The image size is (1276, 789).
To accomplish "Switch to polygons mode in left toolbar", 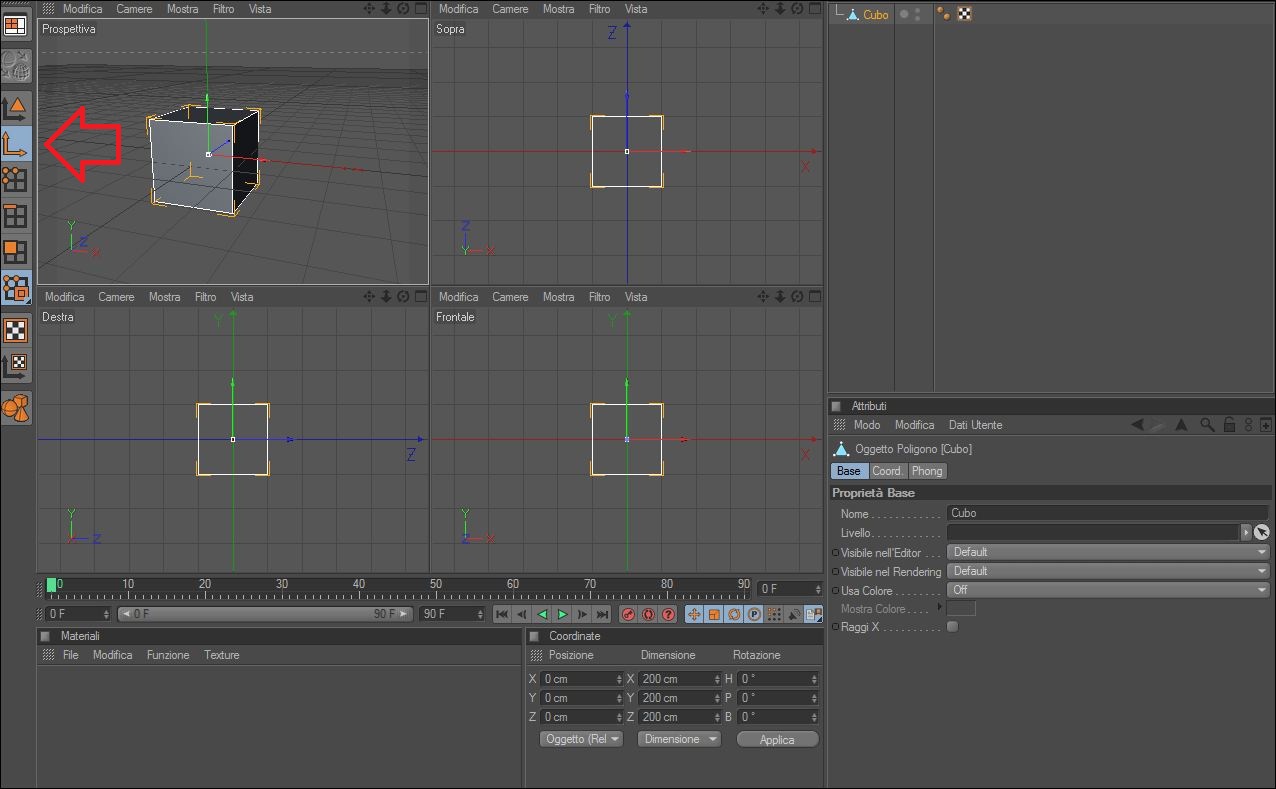I will [16, 251].
